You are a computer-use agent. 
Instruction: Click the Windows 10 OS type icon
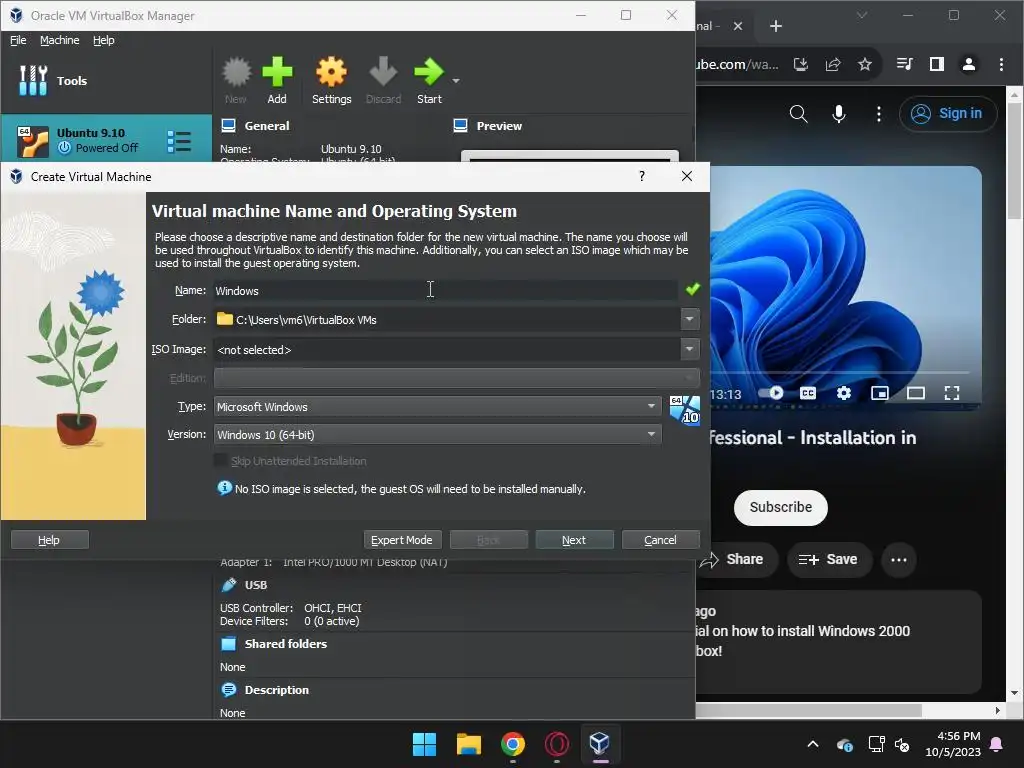pyautogui.click(x=684, y=410)
